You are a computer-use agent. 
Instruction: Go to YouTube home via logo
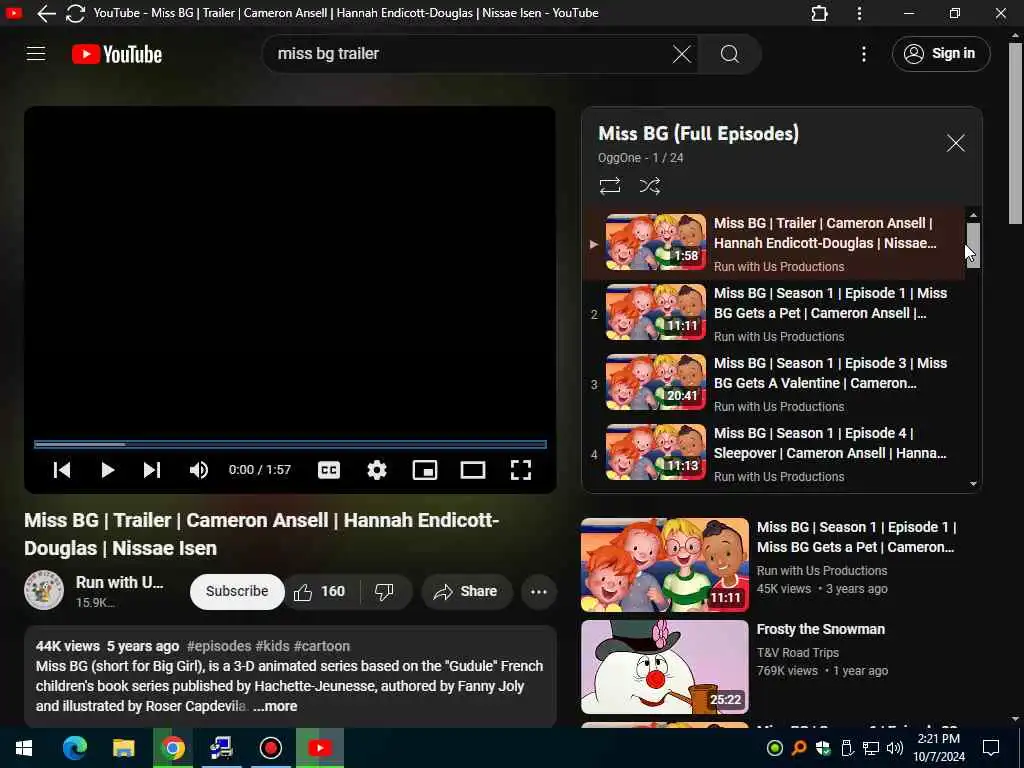117,54
